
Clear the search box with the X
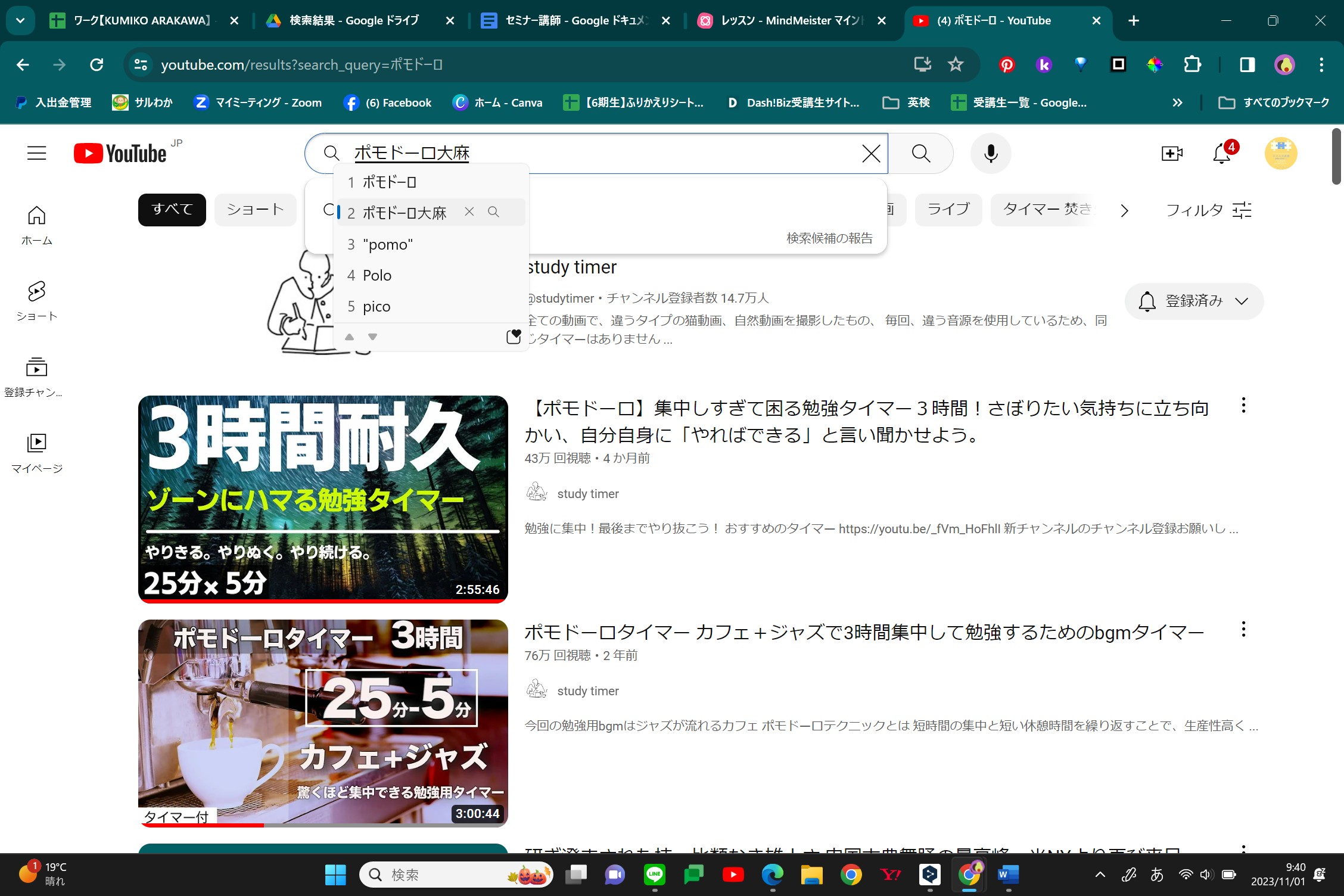pyautogui.click(x=871, y=153)
